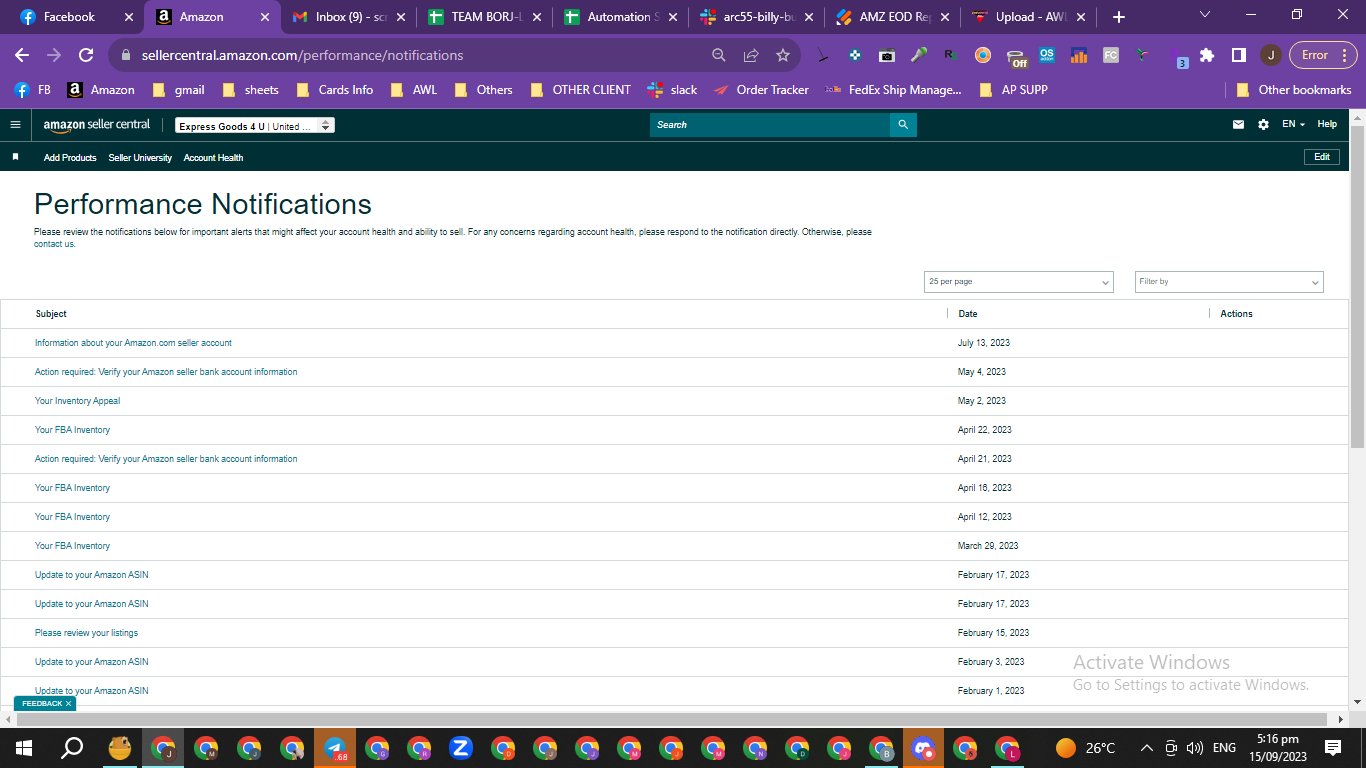
Task: Toggle the Chrome side panel icon
Action: [1238, 55]
